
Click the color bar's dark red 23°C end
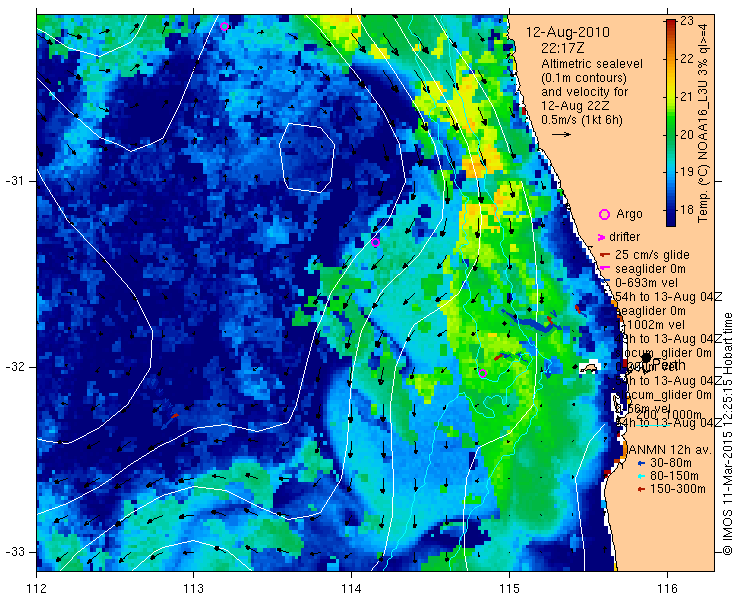pos(671,23)
